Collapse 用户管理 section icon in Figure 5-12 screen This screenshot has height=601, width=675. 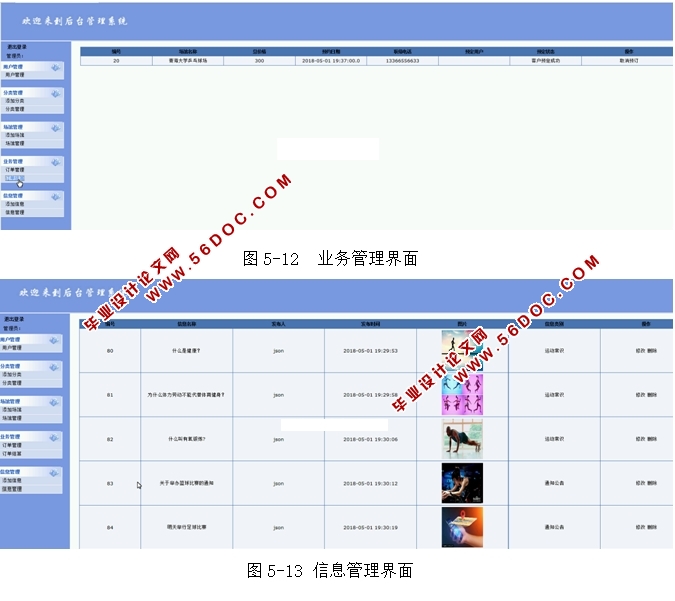click(56, 67)
